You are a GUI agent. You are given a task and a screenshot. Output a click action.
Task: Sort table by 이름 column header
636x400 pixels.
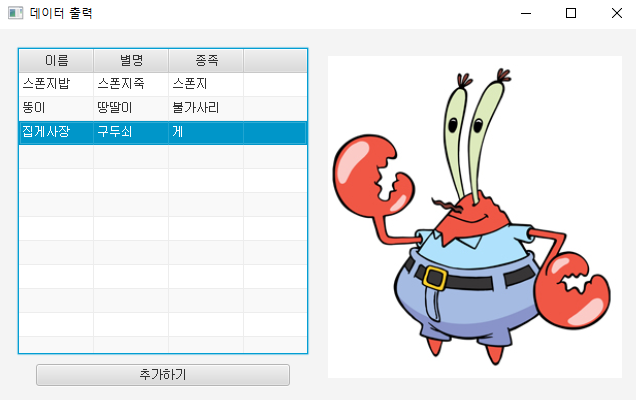[x=56, y=60]
